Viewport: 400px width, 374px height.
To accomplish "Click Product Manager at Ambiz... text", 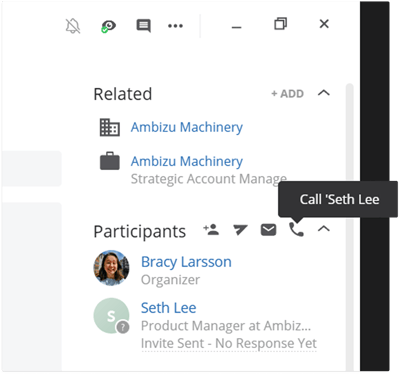I will [x=226, y=326].
